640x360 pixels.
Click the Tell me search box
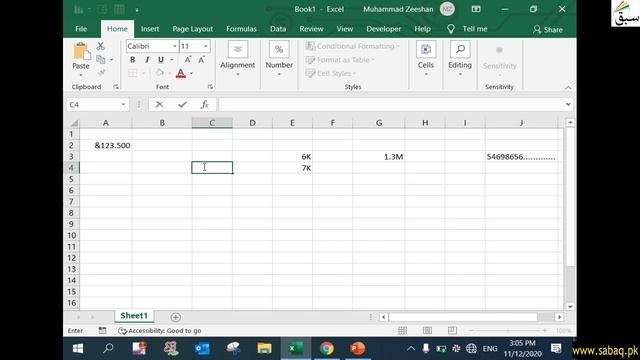point(468,29)
